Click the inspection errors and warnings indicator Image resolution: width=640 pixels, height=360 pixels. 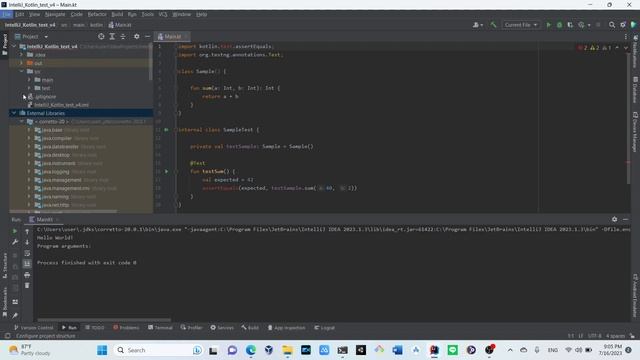coord(594,48)
